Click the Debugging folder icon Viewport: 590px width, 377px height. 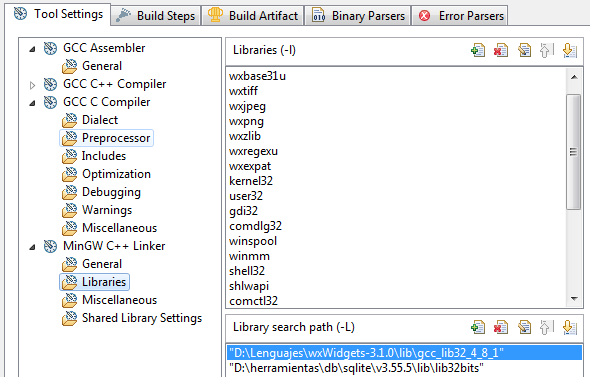click(x=69, y=192)
